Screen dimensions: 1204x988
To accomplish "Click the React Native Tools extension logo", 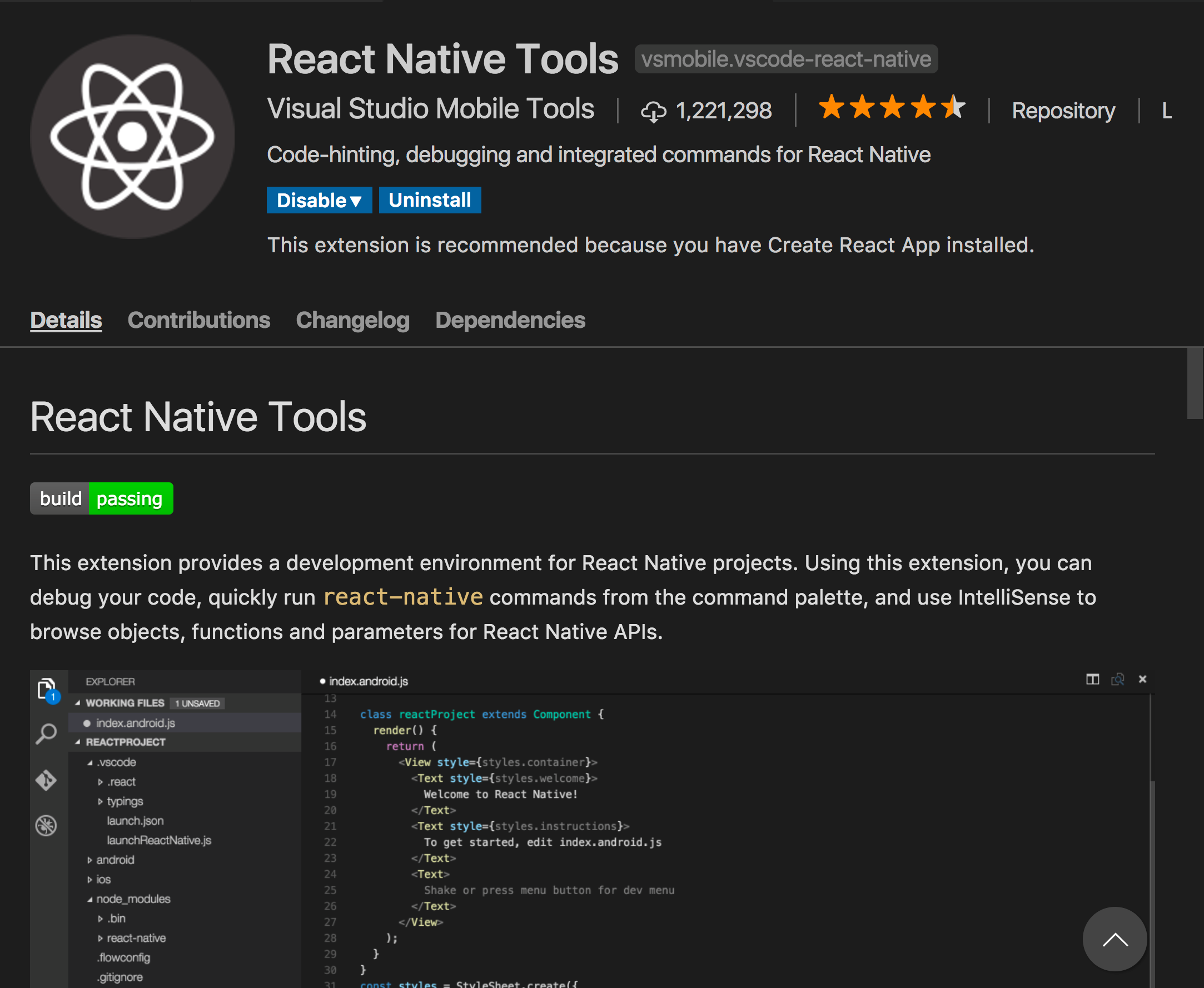I will 132,137.
